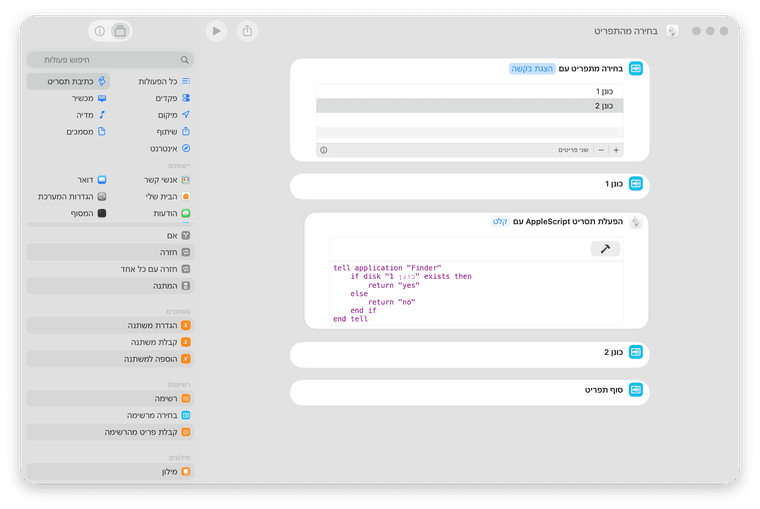Click the info icon below the menu list
The height and width of the screenshot is (509, 760).
(x=323, y=150)
